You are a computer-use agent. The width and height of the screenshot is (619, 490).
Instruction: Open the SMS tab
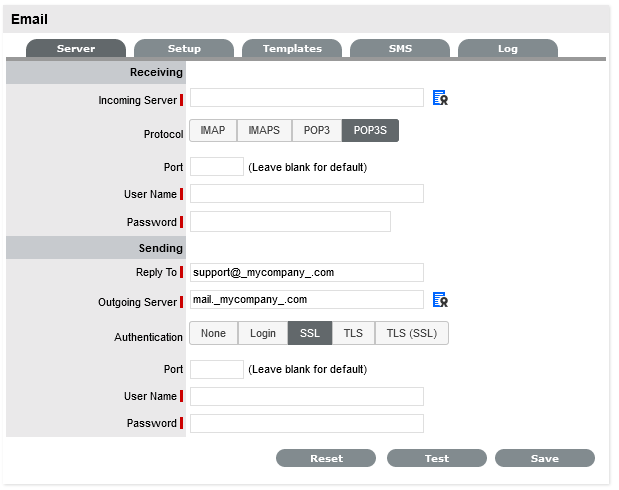point(400,48)
